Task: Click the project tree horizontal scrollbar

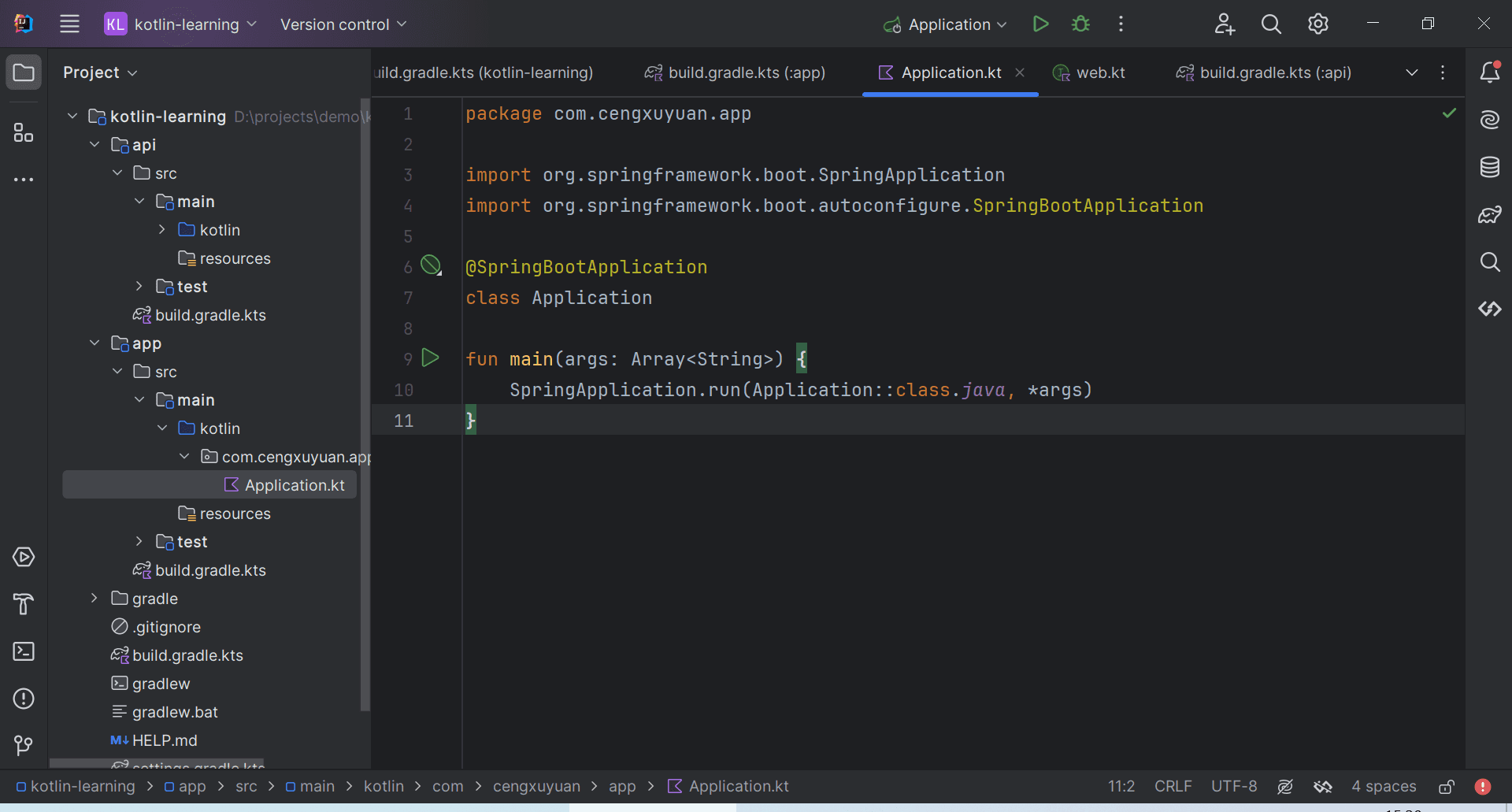Action: [x=157, y=763]
